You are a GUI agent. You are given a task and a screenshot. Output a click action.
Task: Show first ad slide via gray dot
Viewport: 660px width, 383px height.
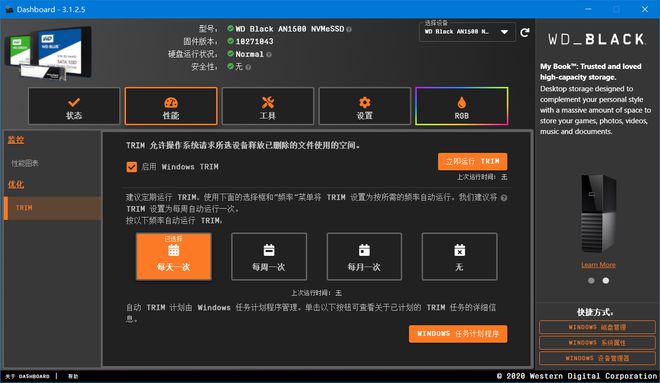point(591,280)
